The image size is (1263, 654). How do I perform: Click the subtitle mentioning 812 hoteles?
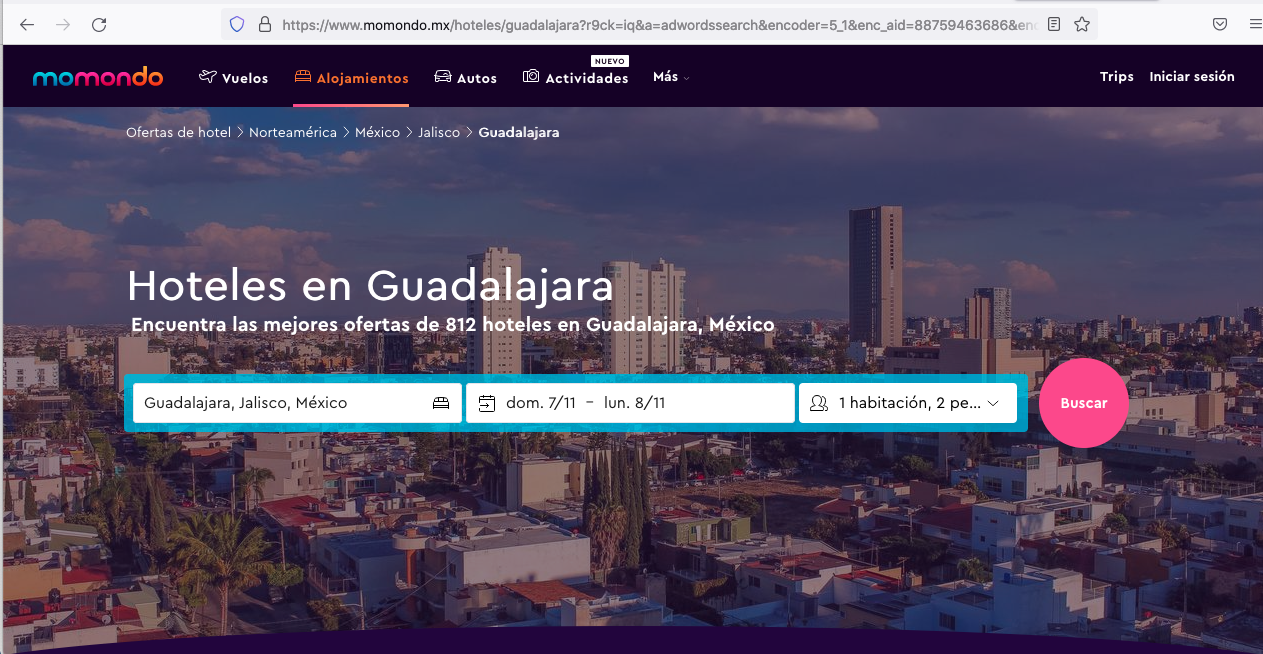coord(453,325)
